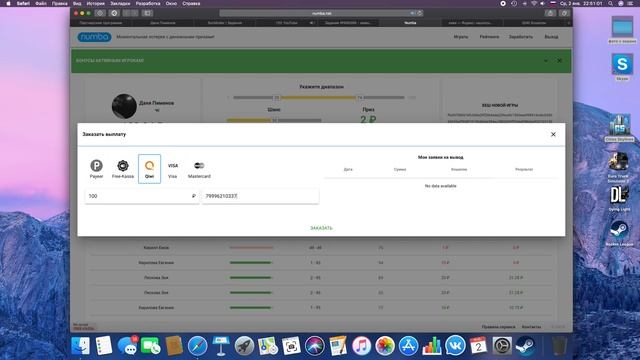Open Calendar from the Dock
640x360 pixels.
[478, 346]
